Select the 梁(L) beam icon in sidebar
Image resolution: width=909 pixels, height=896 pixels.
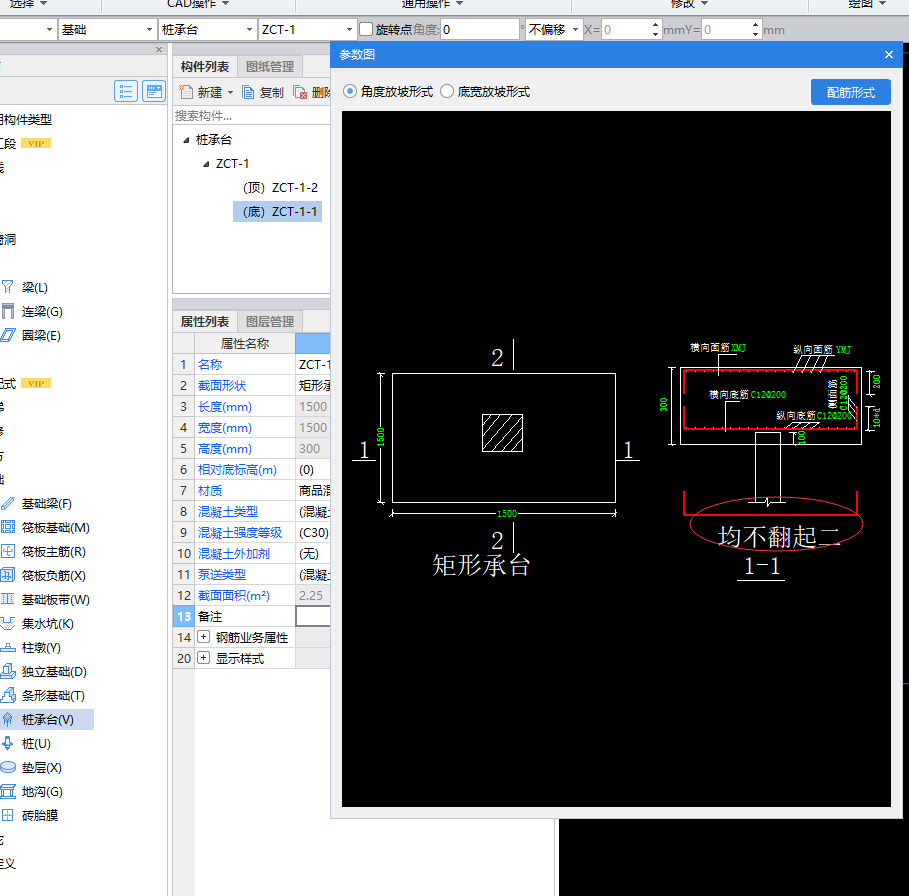click(x=8, y=287)
